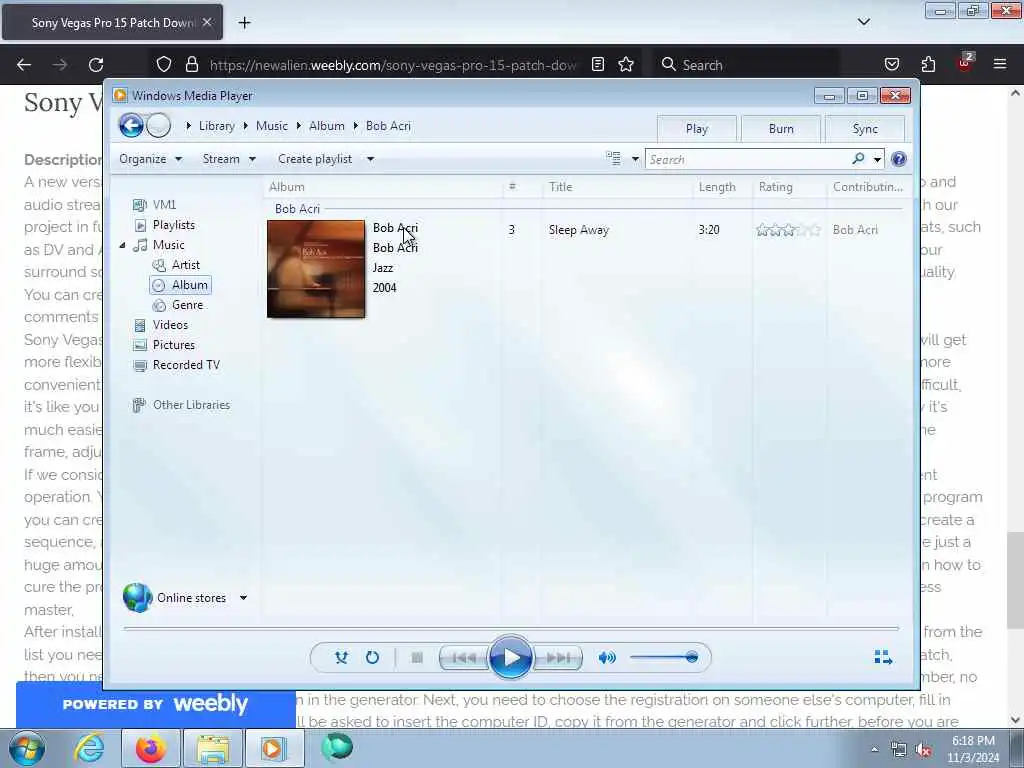Reload the Firefox page
The width and height of the screenshot is (1024, 768).
coord(96,65)
